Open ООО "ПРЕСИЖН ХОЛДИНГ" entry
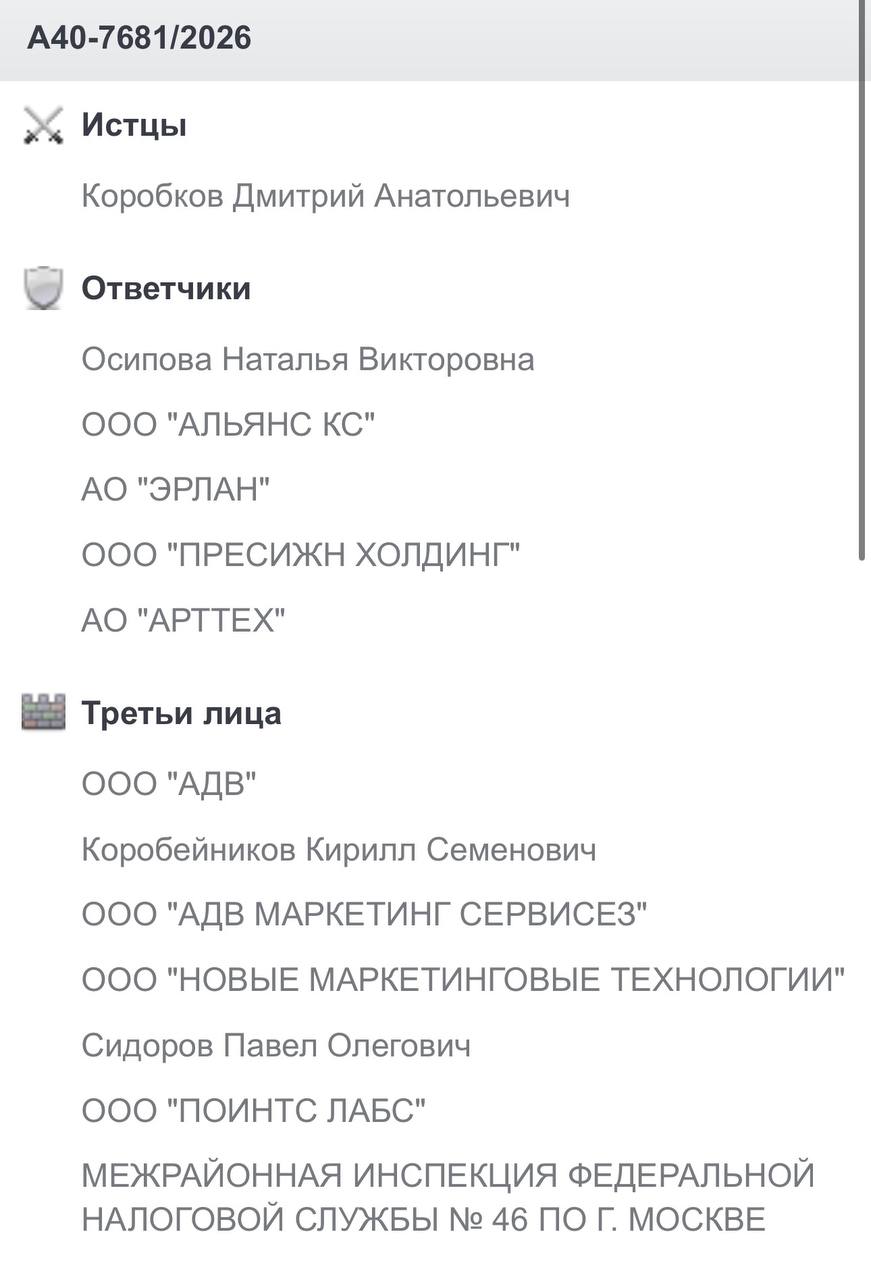Viewport: 871px width, 1280px height. 301,555
